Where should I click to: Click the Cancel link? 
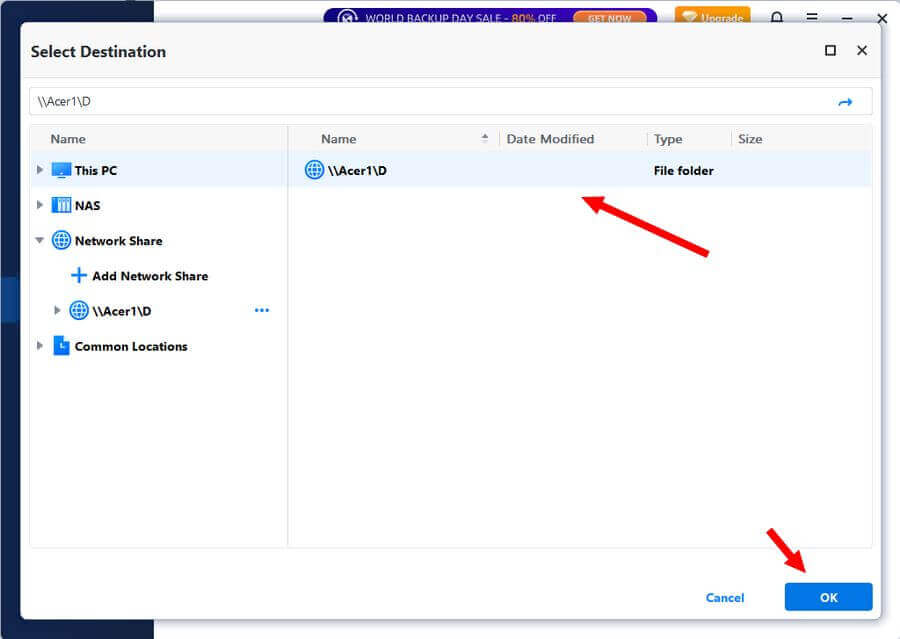click(x=725, y=598)
